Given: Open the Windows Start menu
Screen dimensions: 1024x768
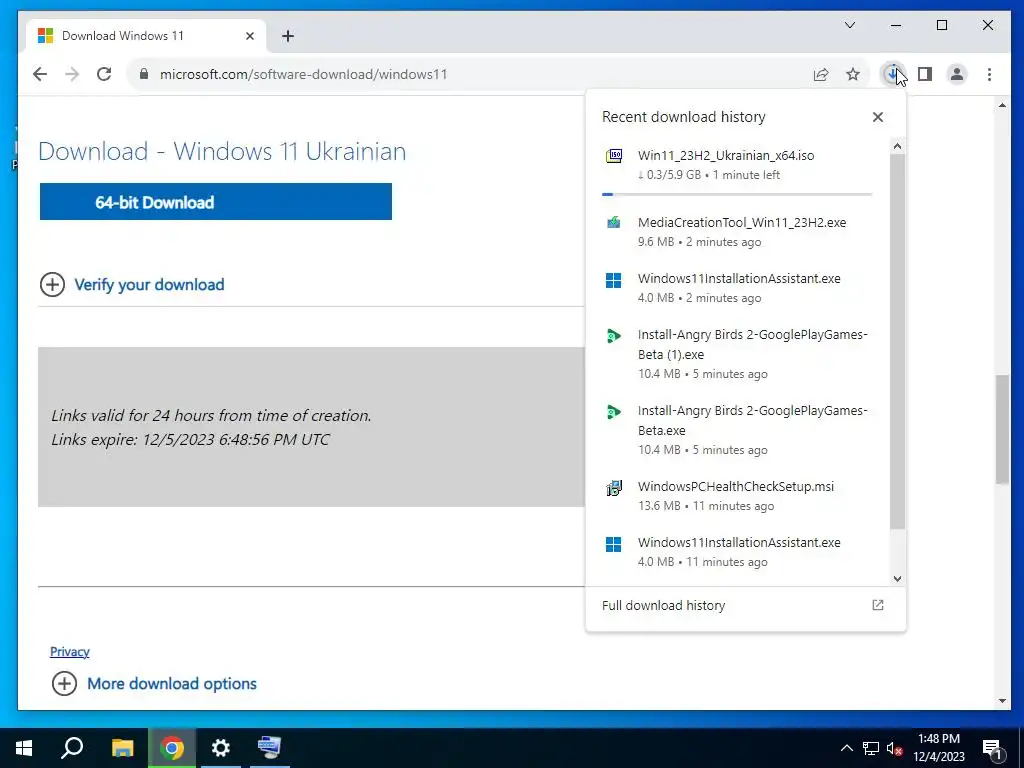Looking at the screenshot, I should (24, 748).
